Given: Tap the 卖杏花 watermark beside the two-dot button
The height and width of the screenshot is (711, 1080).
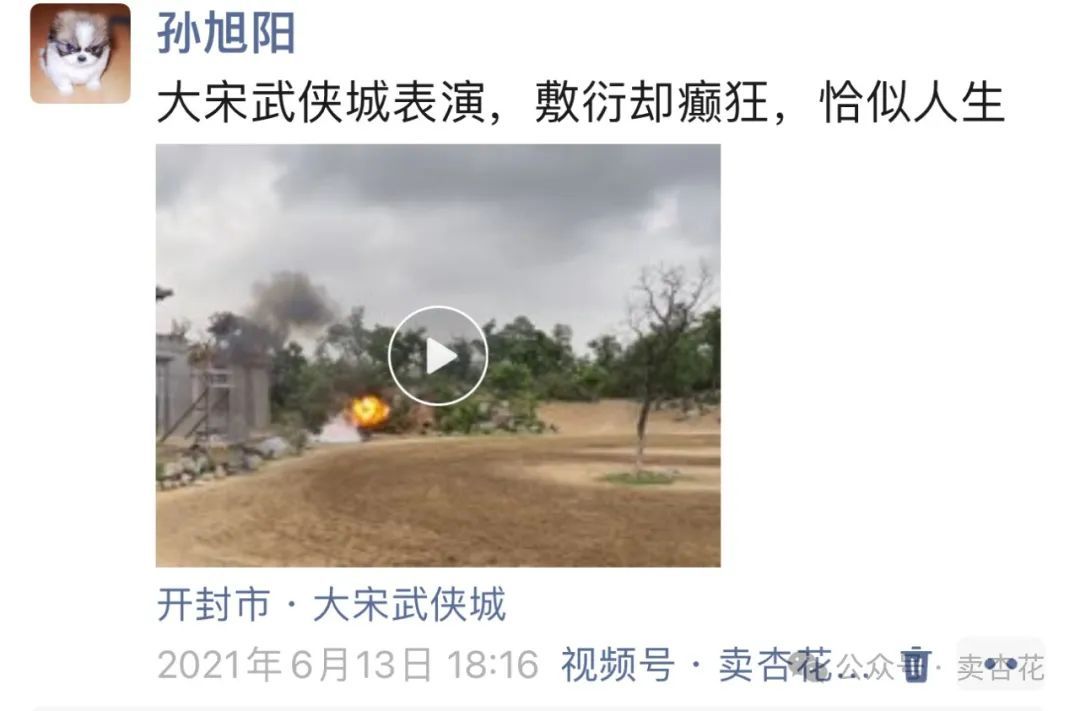Looking at the screenshot, I should coord(1001,667).
